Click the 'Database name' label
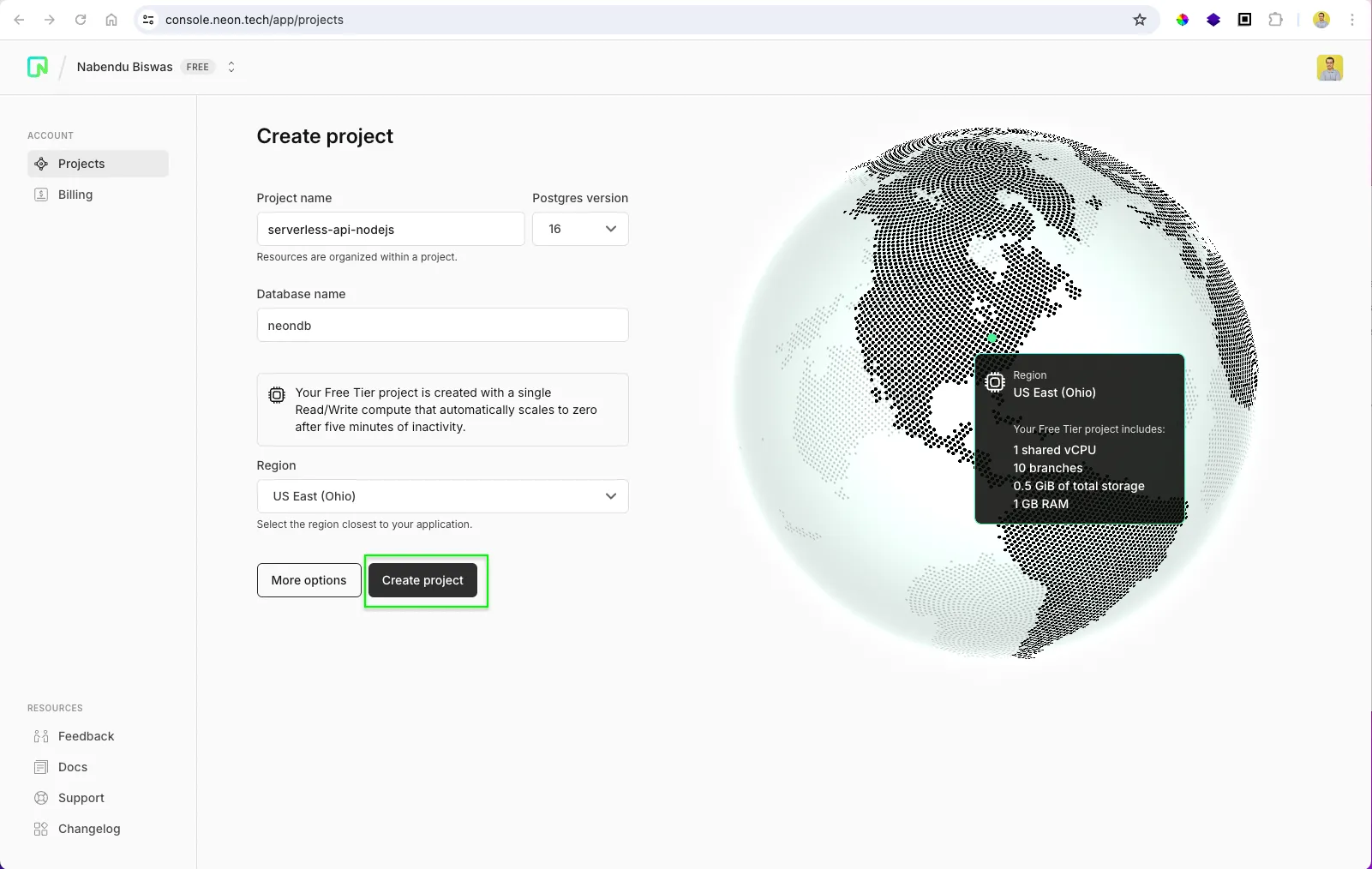Image resolution: width=1372 pixels, height=869 pixels. [301, 294]
